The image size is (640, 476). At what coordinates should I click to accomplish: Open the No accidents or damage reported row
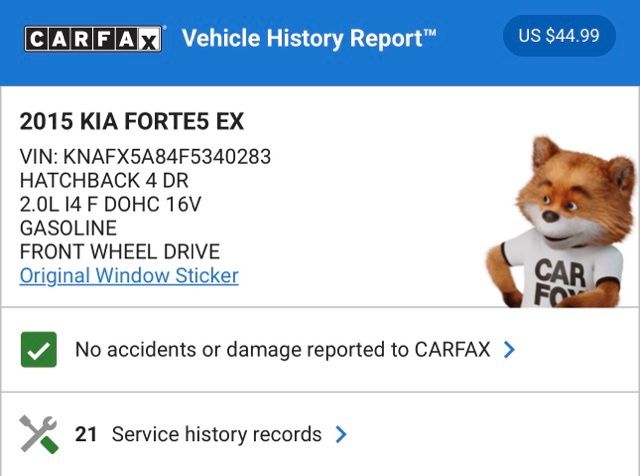[282, 350]
